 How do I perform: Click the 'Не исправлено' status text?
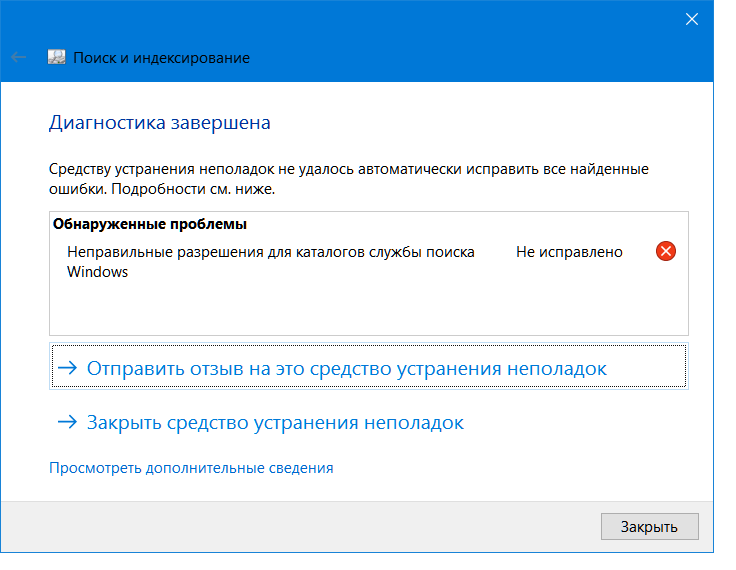click(x=569, y=252)
